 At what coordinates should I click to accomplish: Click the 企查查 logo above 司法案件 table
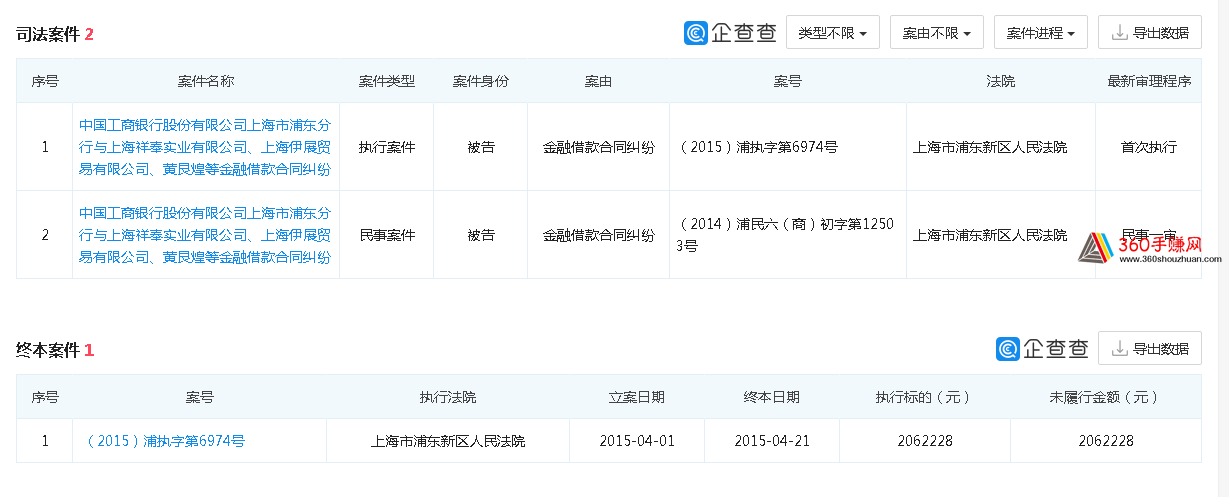tap(730, 33)
